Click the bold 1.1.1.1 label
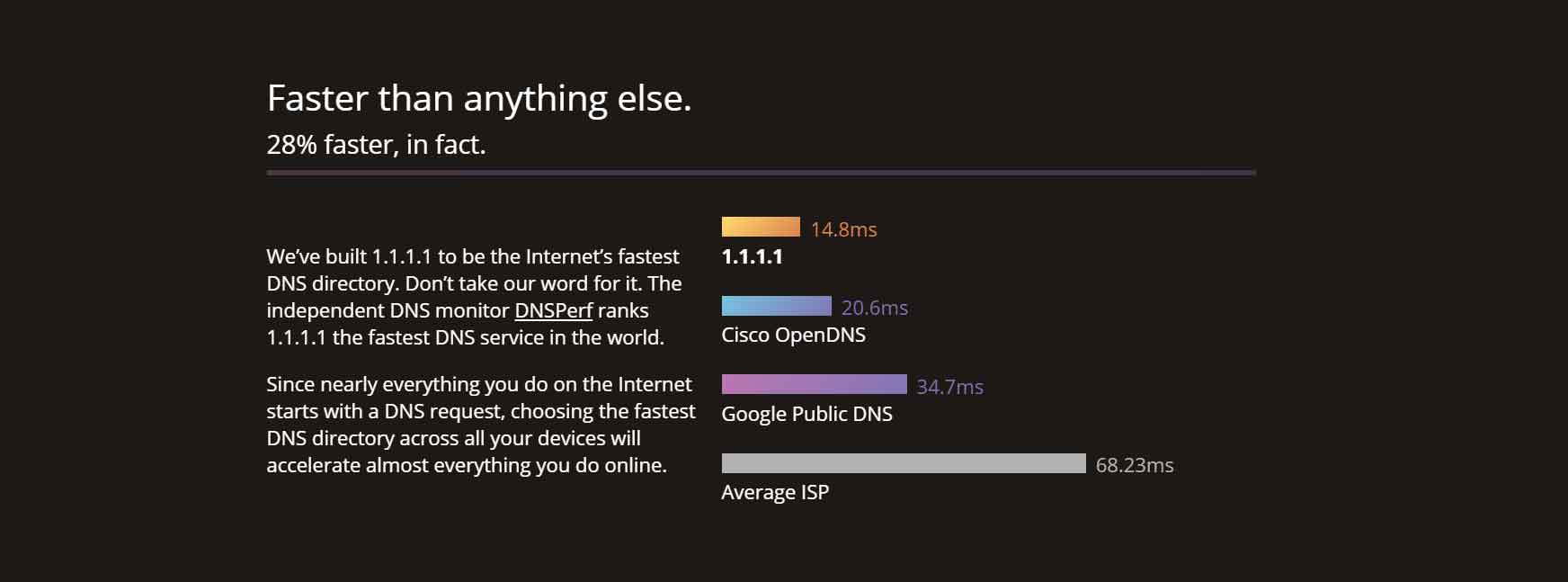Screen dimensions: 1568x582 coord(753,256)
